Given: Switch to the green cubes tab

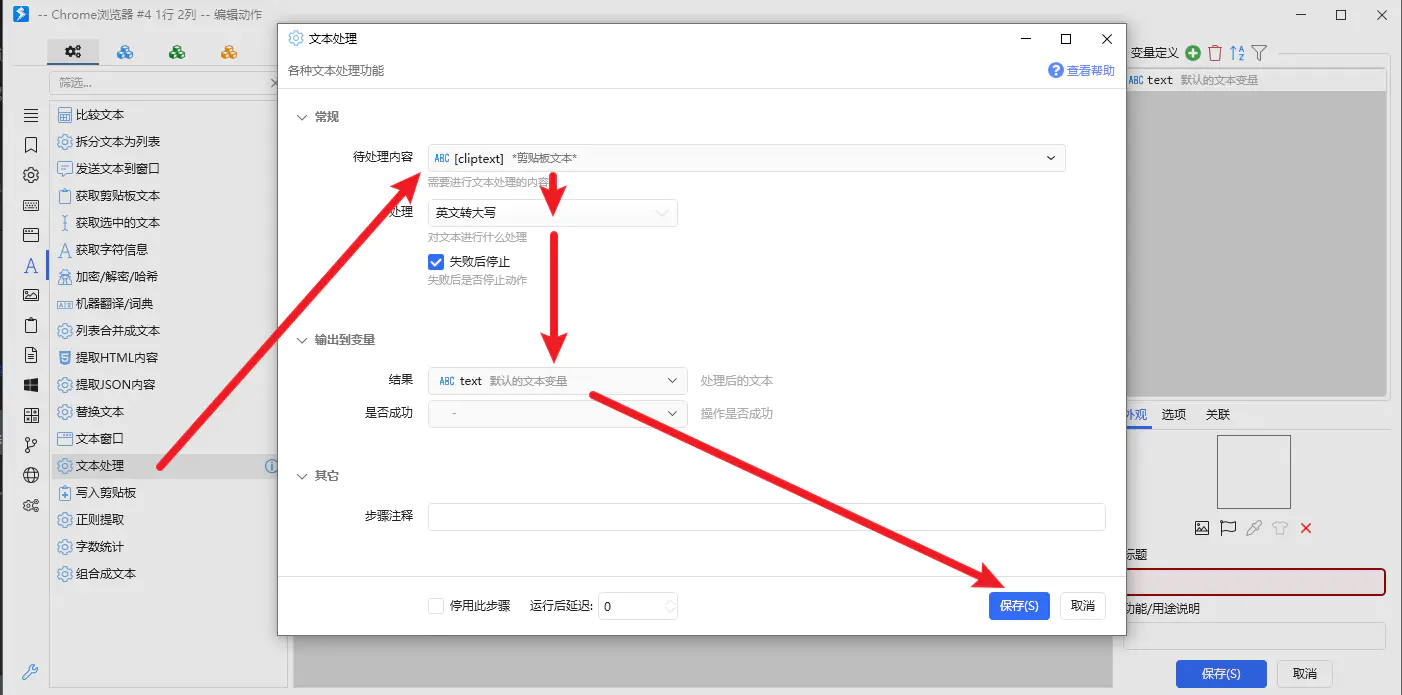Looking at the screenshot, I should 177,52.
